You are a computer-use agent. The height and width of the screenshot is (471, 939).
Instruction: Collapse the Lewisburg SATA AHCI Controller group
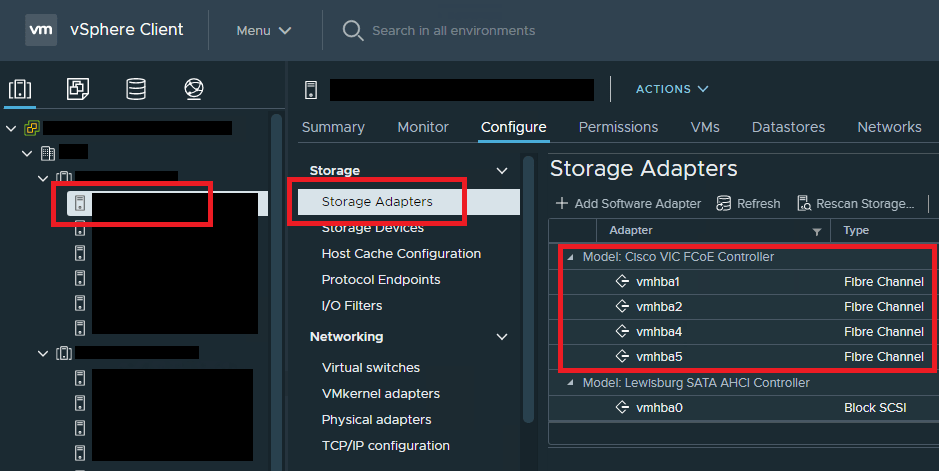click(x=570, y=383)
